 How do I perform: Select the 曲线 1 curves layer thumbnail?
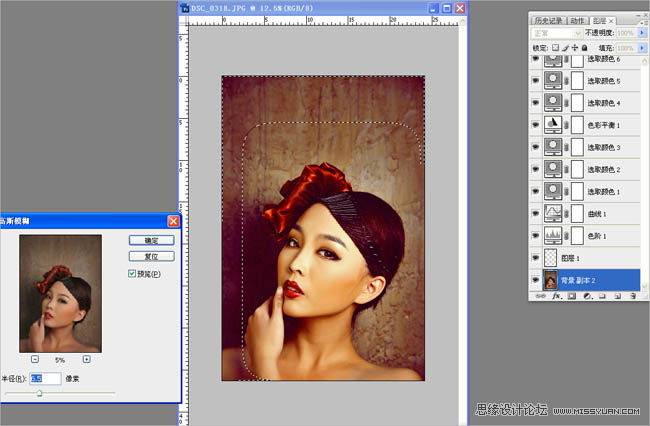(x=554, y=213)
